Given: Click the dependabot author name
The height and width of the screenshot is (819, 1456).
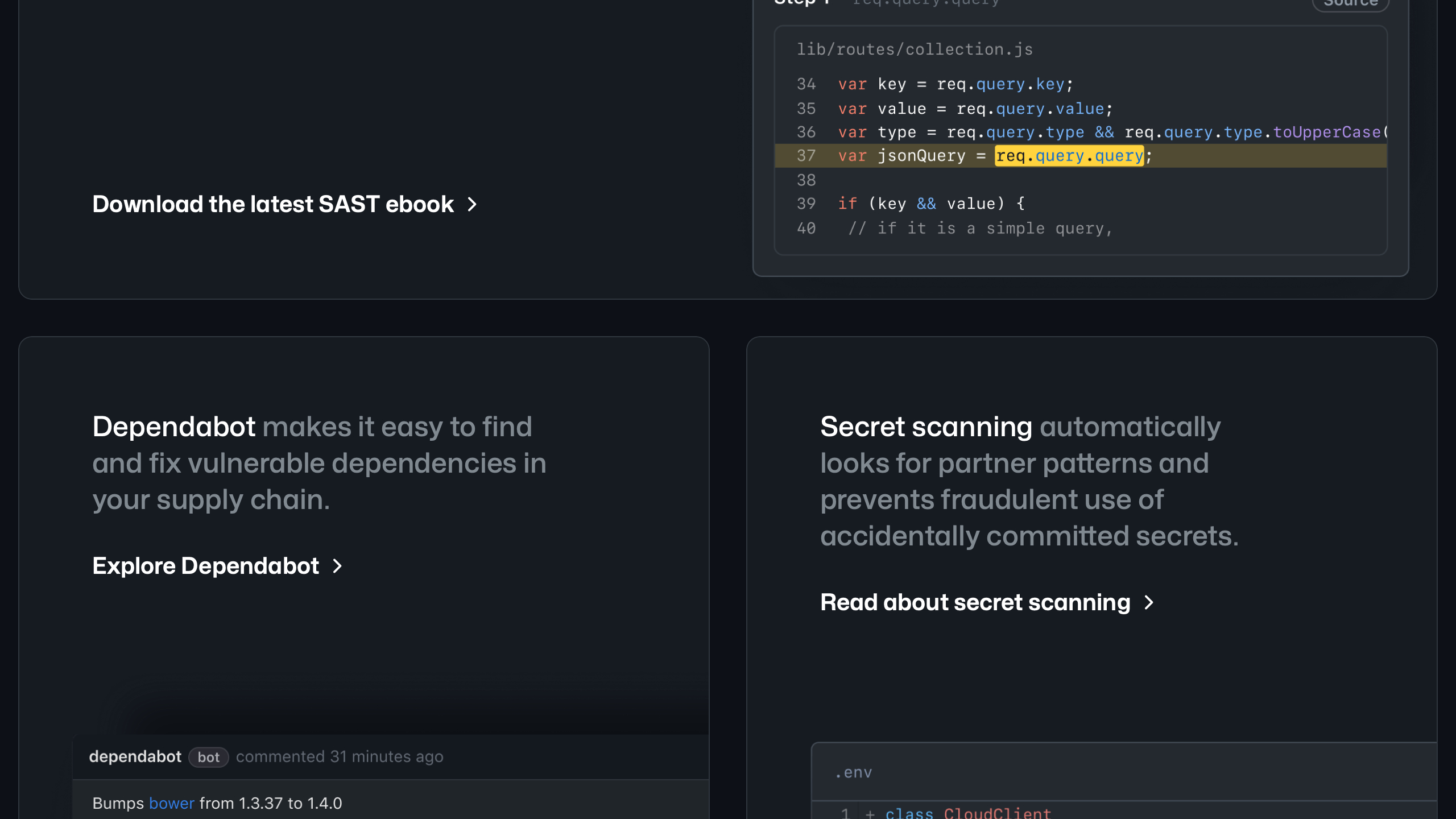Looking at the screenshot, I should tap(135, 756).
